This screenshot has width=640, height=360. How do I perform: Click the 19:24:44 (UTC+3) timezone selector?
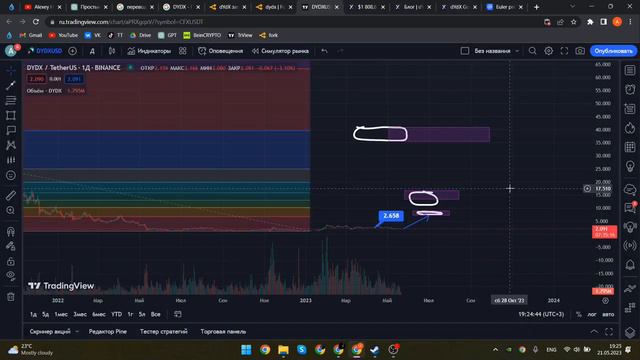541,314
